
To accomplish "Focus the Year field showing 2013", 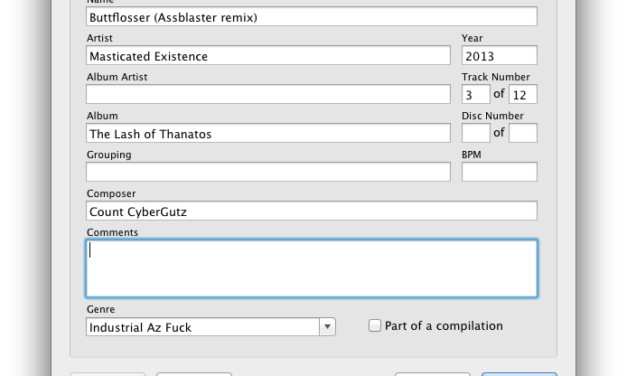I will tap(499, 55).
